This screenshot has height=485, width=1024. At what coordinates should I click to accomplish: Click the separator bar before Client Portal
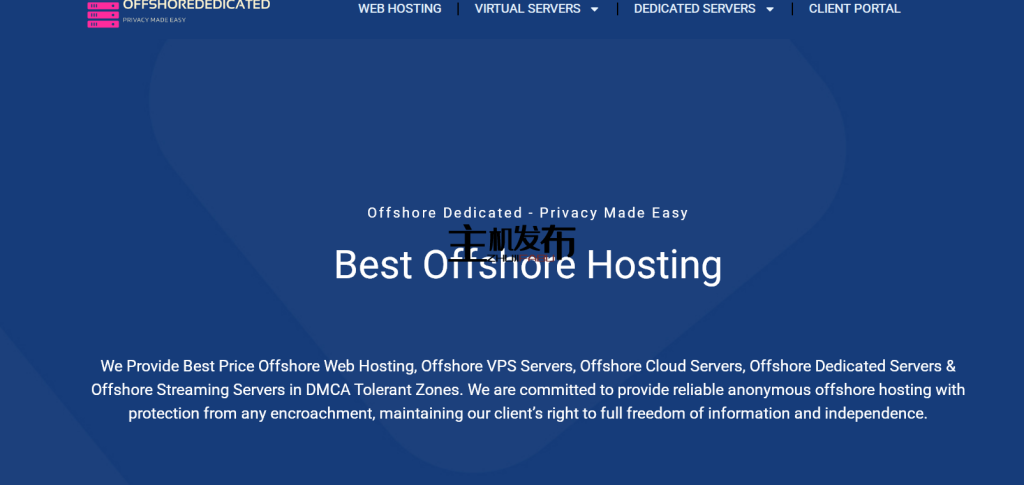(x=792, y=9)
